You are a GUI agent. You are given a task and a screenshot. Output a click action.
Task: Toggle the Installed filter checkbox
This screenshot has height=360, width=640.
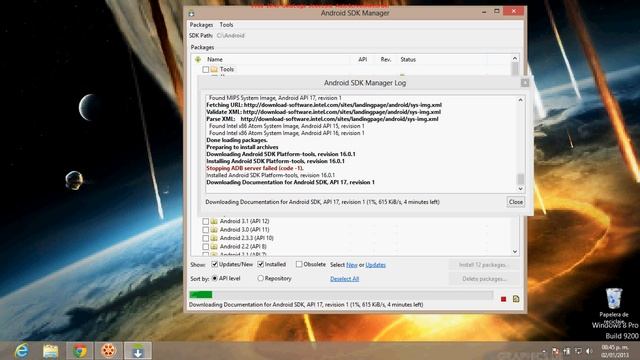[261, 264]
